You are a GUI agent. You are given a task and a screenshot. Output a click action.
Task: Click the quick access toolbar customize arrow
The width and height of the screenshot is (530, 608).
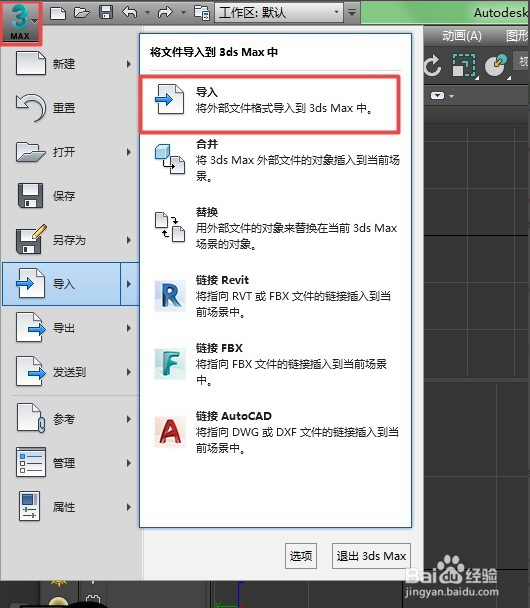pos(352,13)
